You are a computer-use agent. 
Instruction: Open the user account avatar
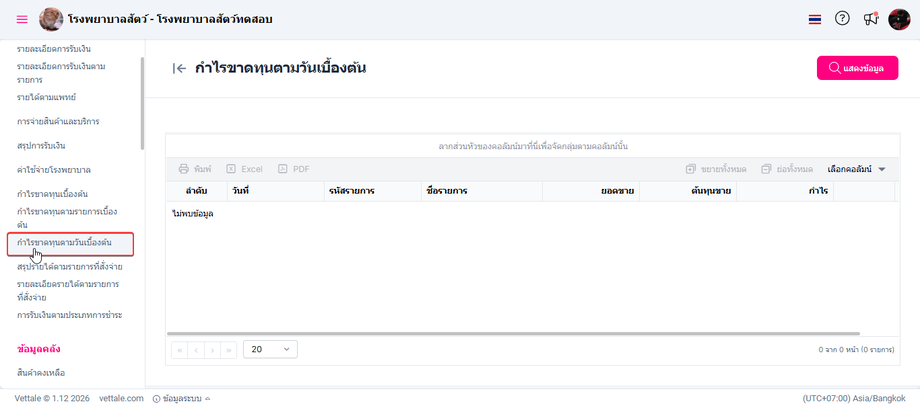click(899, 19)
